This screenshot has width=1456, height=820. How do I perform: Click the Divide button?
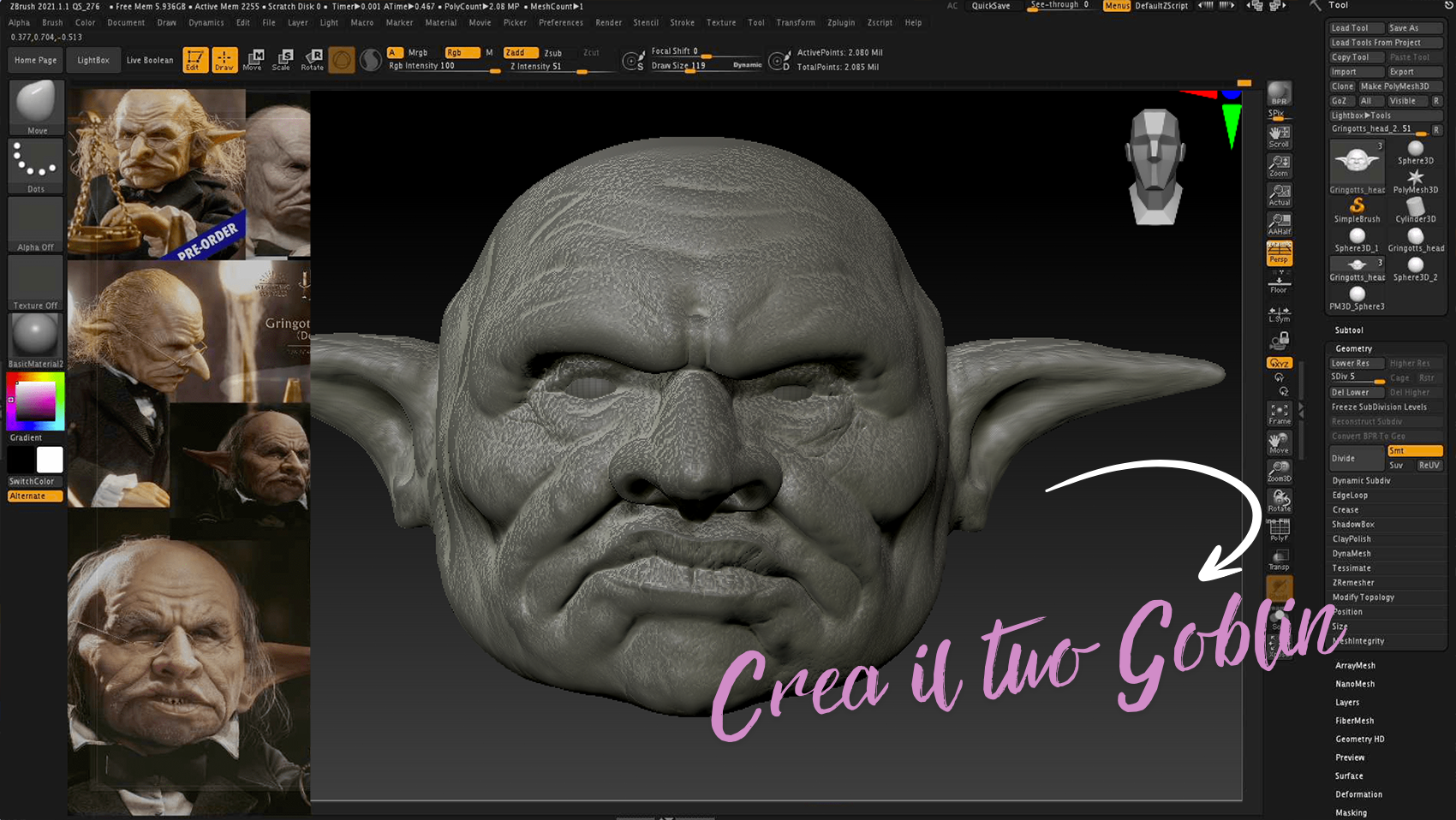[1355, 458]
